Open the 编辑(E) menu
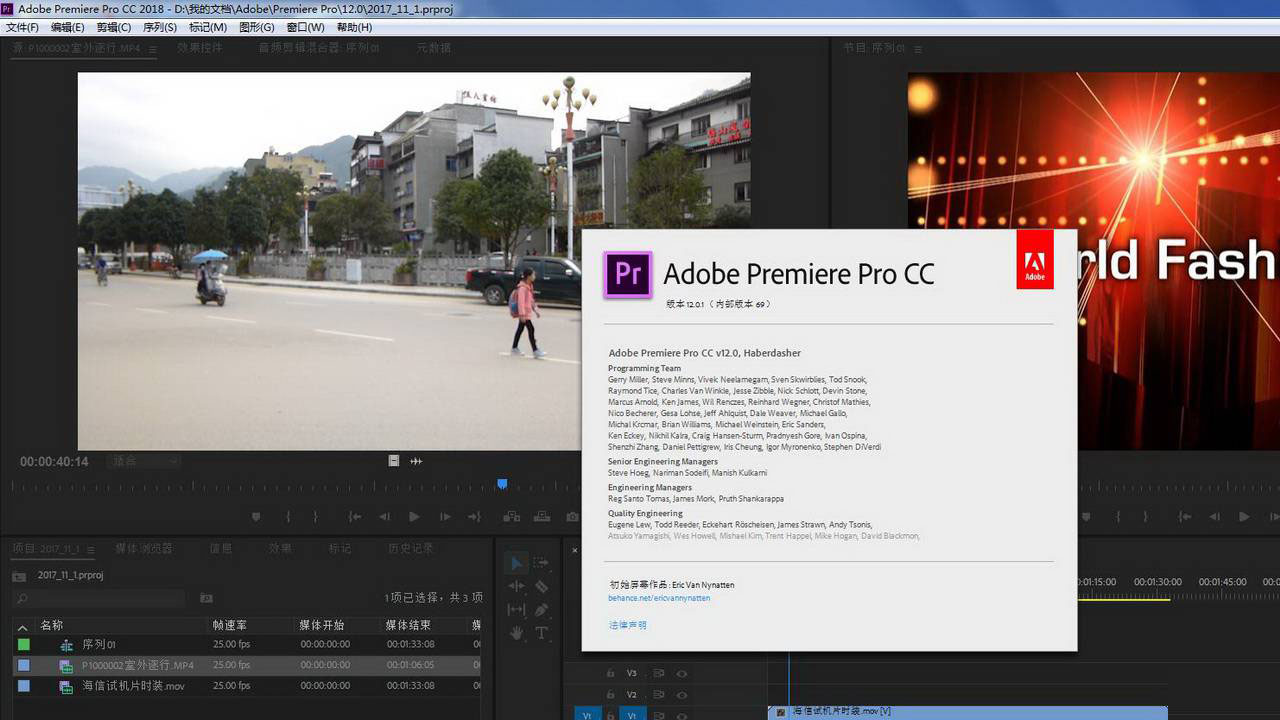This screenshot has height=720, width=1280. [68, 28]
